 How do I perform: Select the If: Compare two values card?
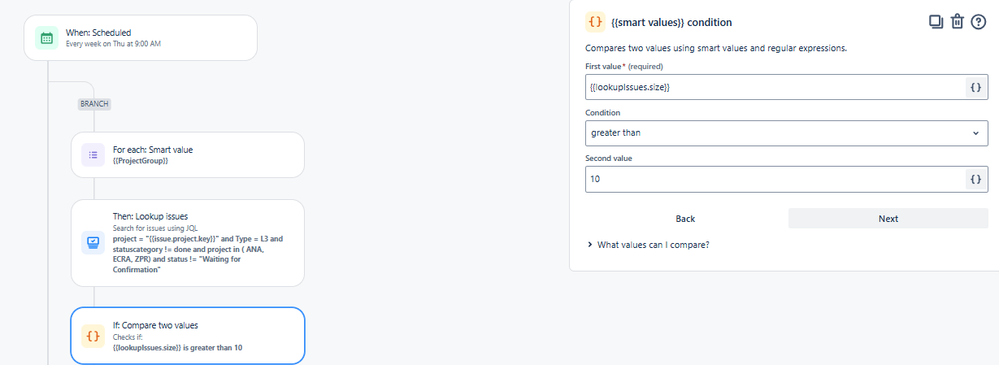pos(187,336)
